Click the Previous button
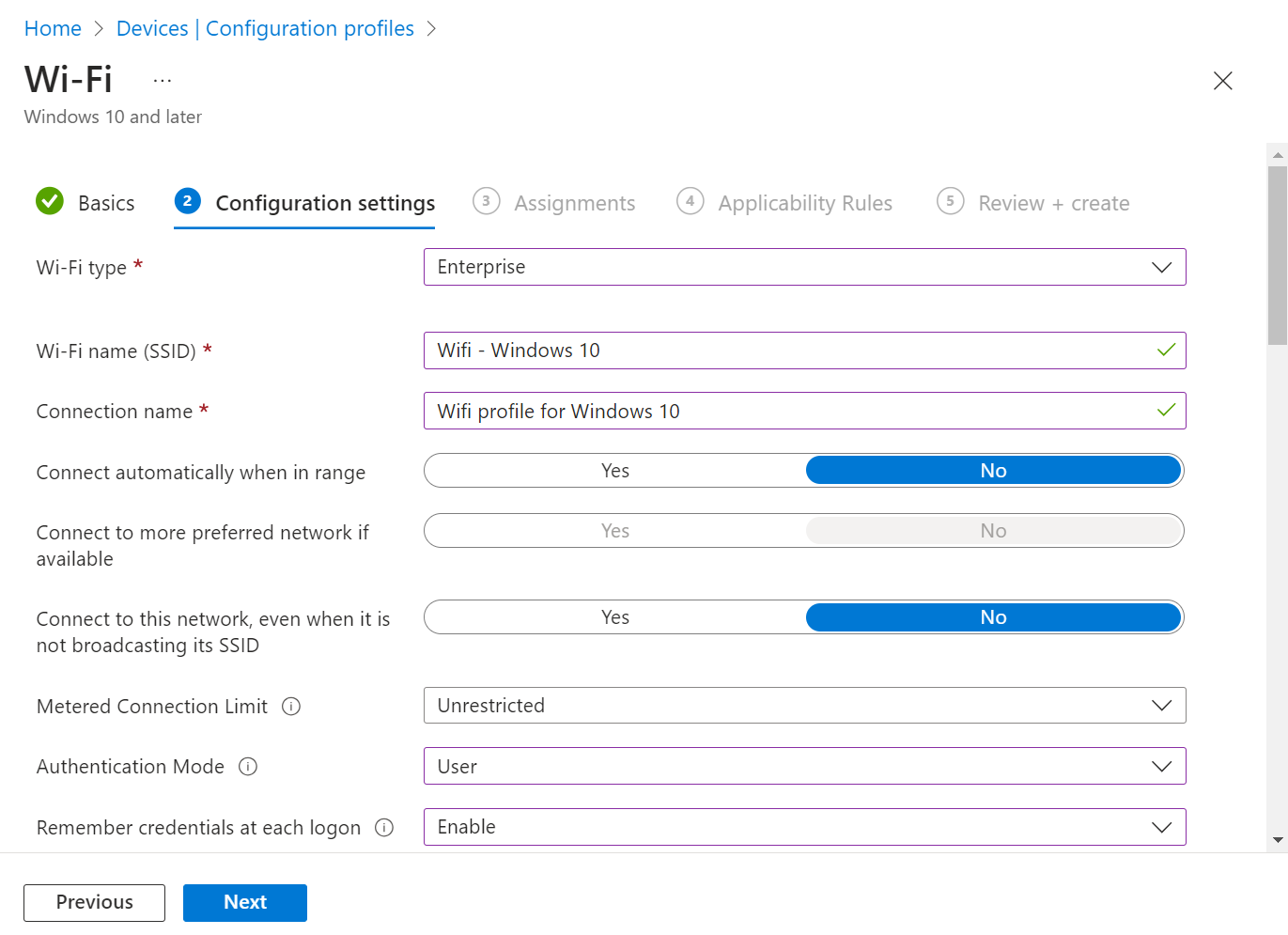The image size is (1288, 935). 94,902
